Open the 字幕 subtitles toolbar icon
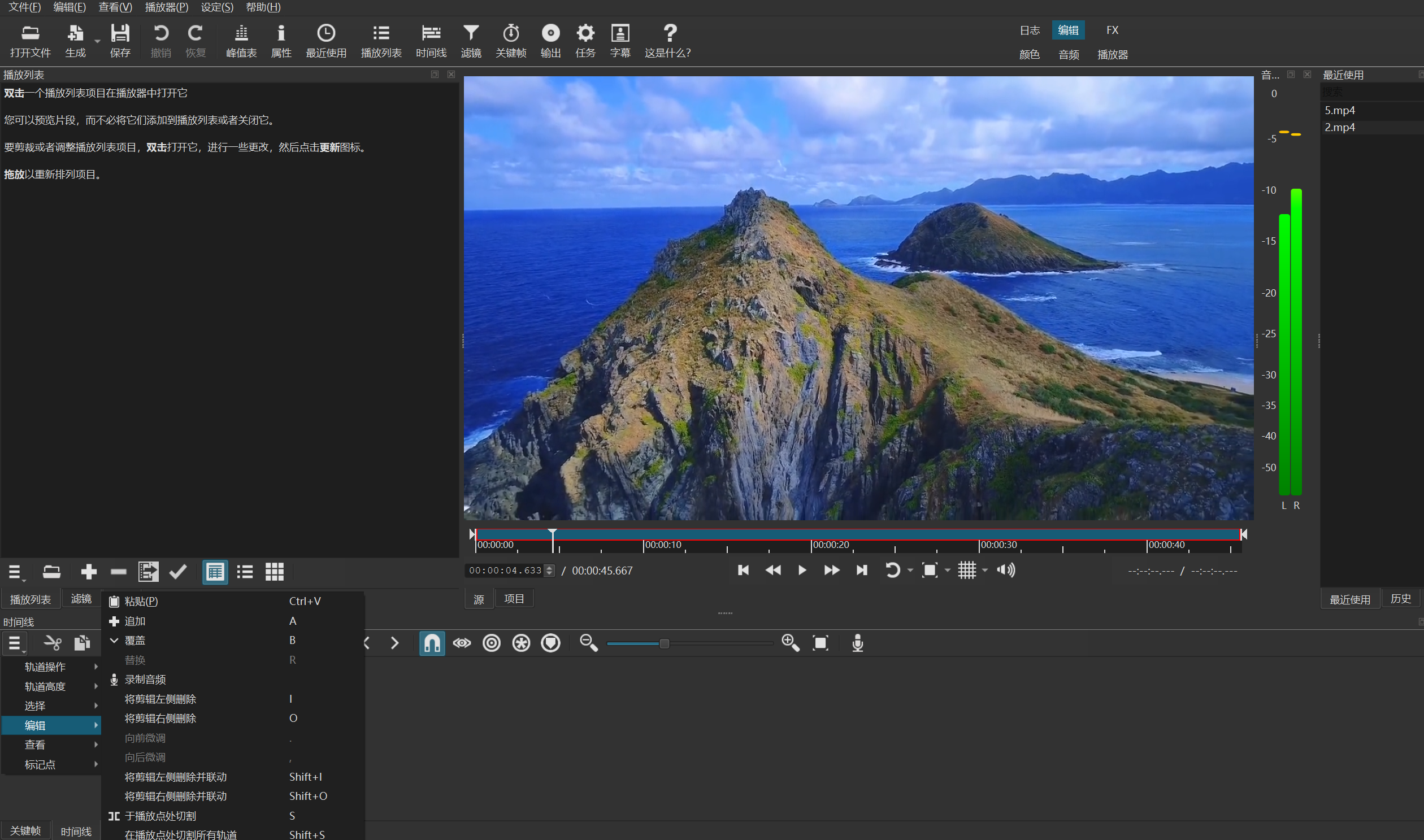Screen dimensions: 1424x840 pyautogui.click(x=620, y=33)
